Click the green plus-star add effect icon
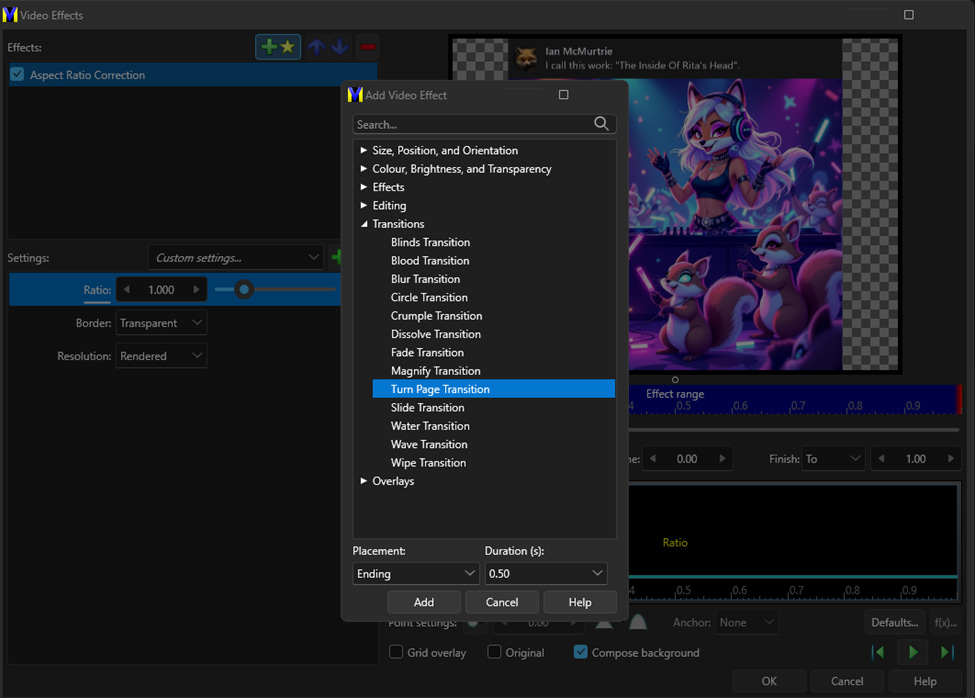Viewport: 975px width, 698px height. point(278,47)
